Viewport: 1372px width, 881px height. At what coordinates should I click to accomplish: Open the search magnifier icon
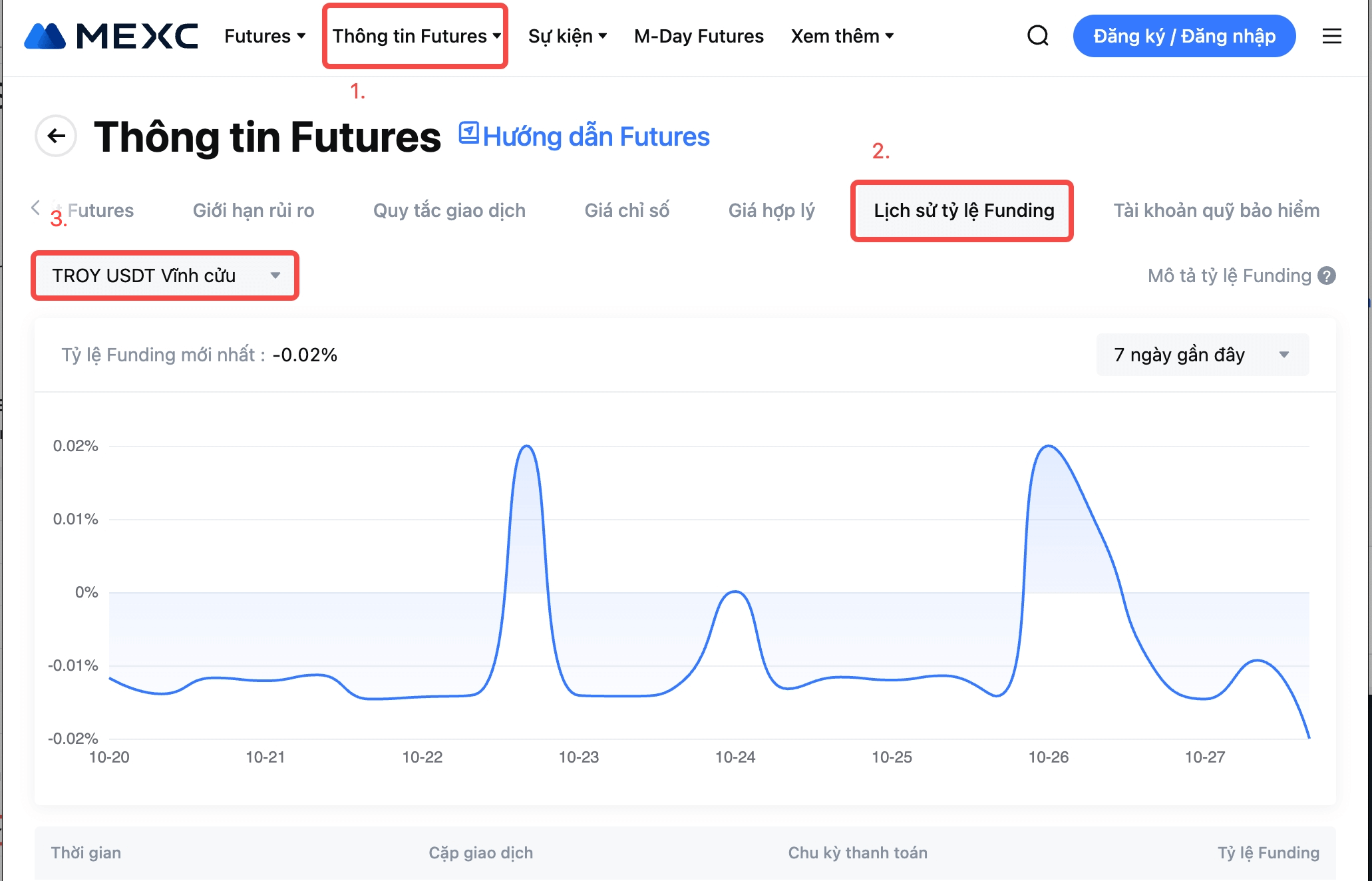coord(1037,36)
